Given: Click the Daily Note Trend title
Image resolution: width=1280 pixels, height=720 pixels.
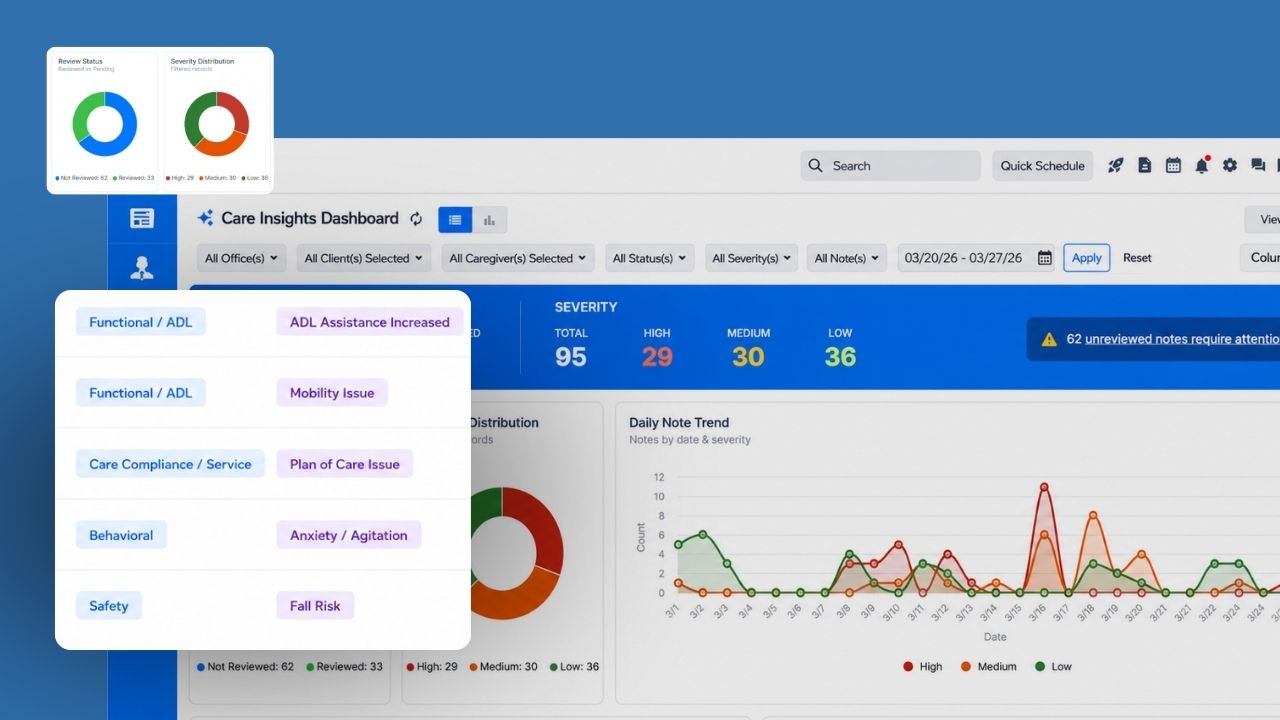Looking at the screenshot, I should [x=679, y=422].
